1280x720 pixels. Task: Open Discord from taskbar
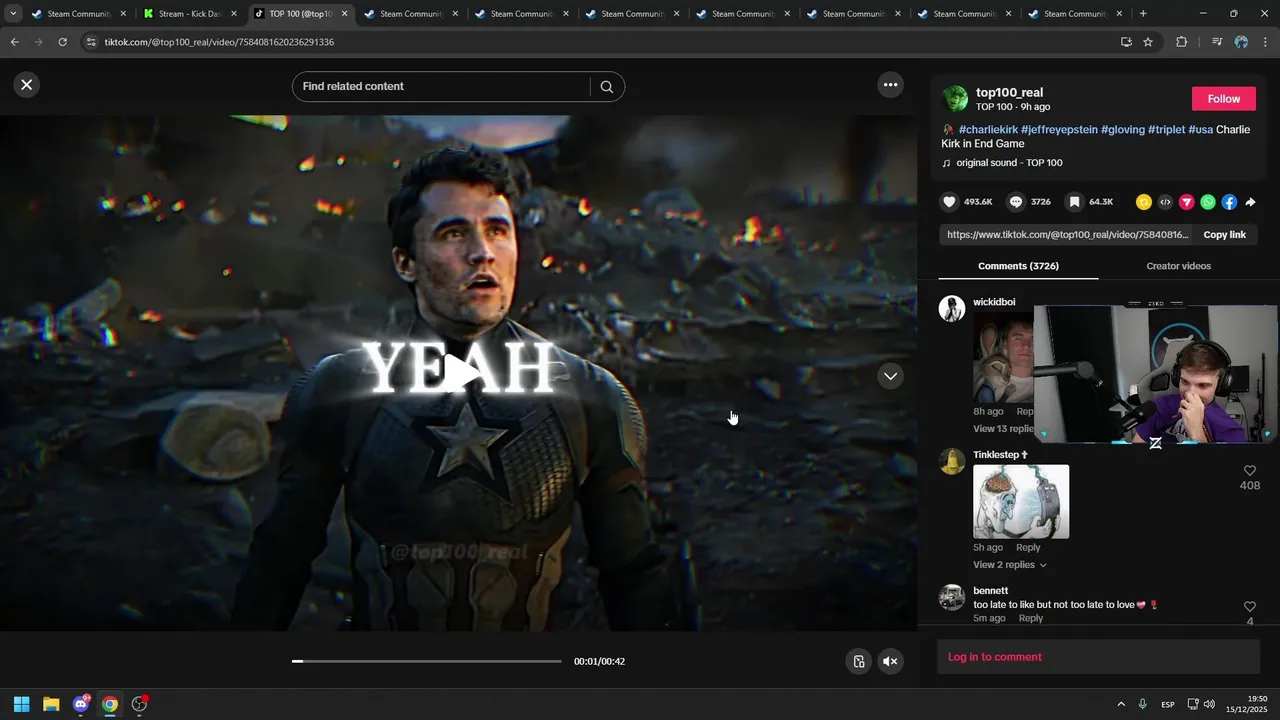[81, 704]
